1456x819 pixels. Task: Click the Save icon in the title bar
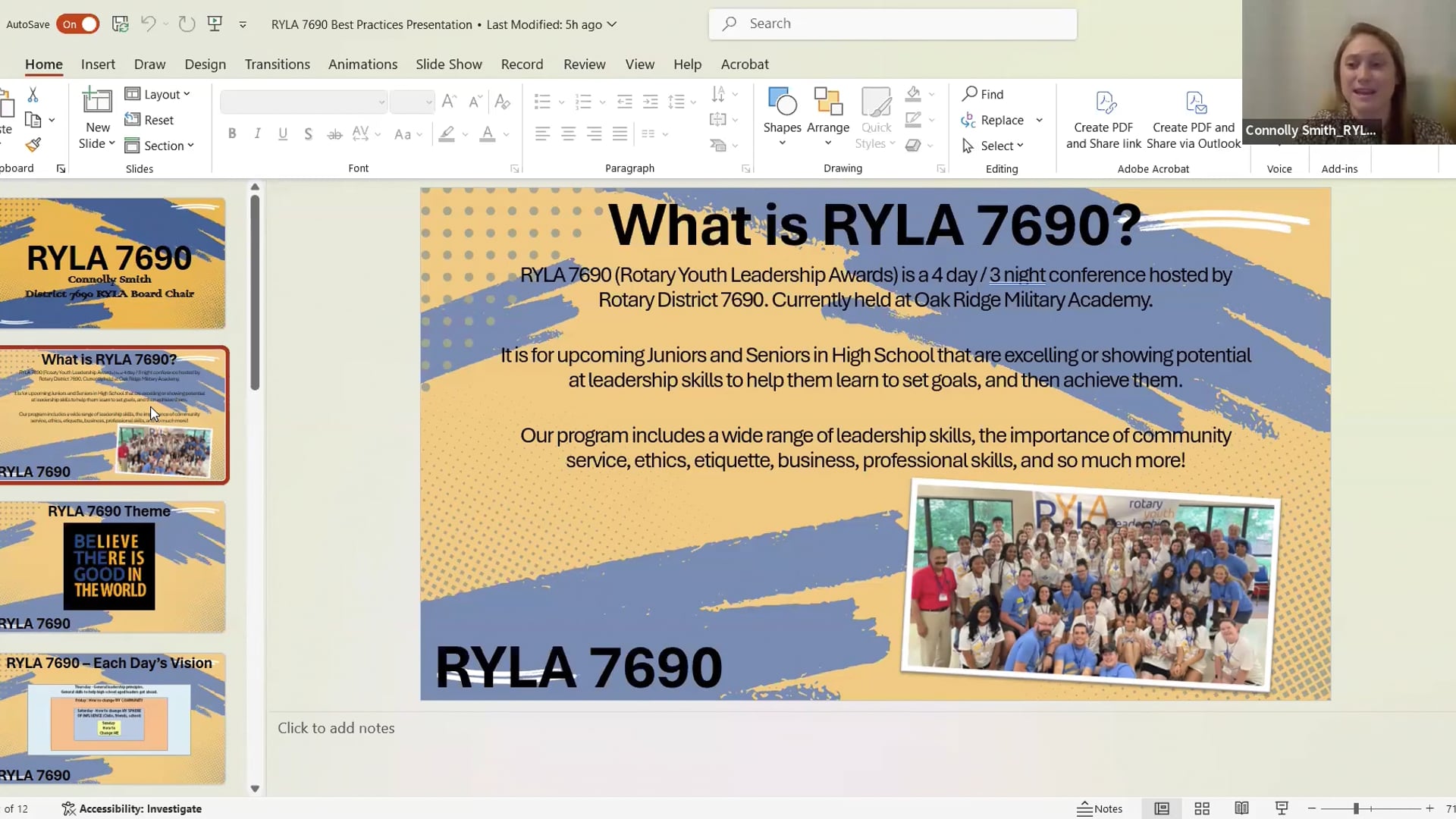coord(120,24)
